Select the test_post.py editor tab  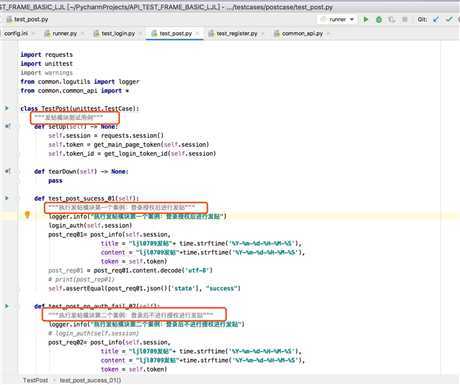[176, 33]
